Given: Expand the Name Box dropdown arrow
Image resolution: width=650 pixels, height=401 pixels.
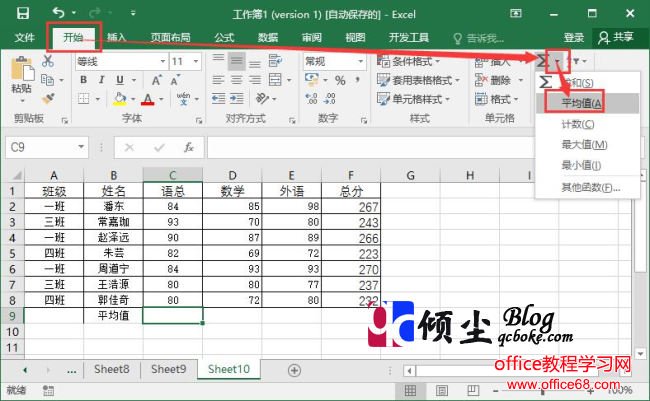Looking at the screenshot, I should tap(81, 147).
